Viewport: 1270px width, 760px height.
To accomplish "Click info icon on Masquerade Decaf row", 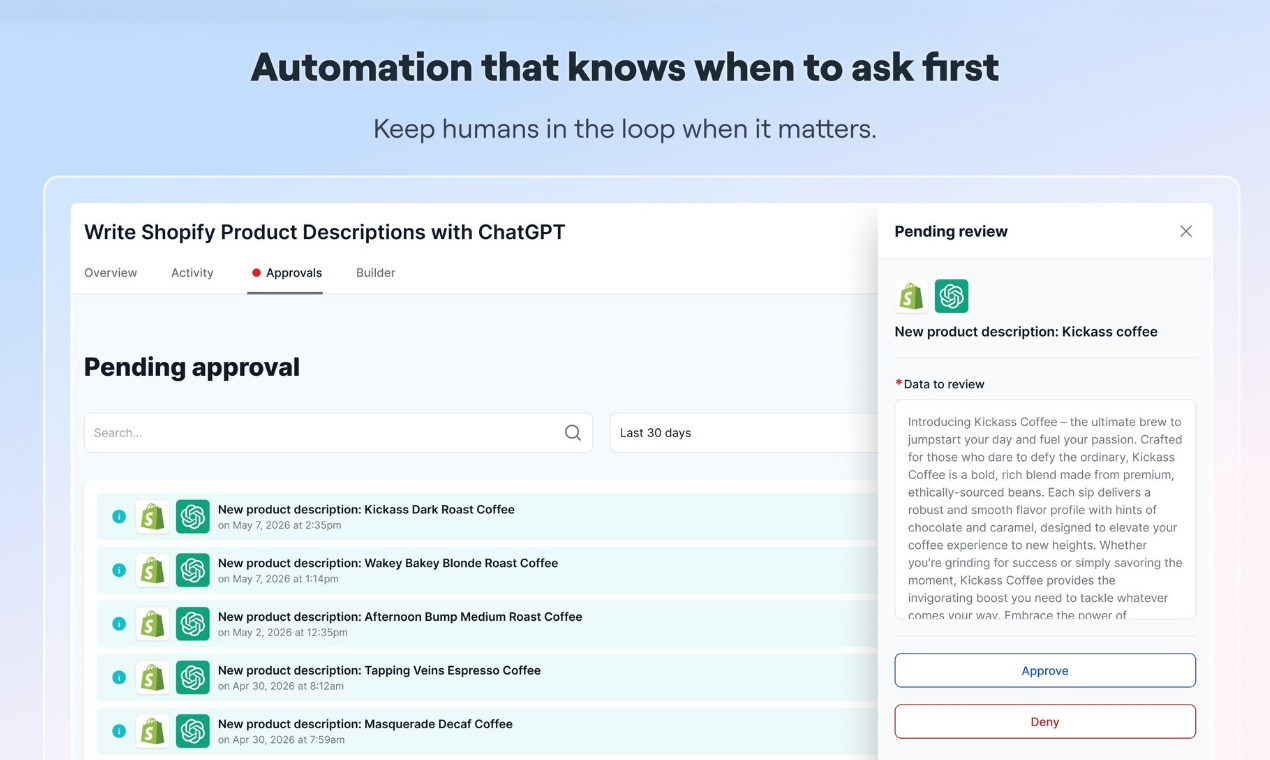I will point(119,731).
